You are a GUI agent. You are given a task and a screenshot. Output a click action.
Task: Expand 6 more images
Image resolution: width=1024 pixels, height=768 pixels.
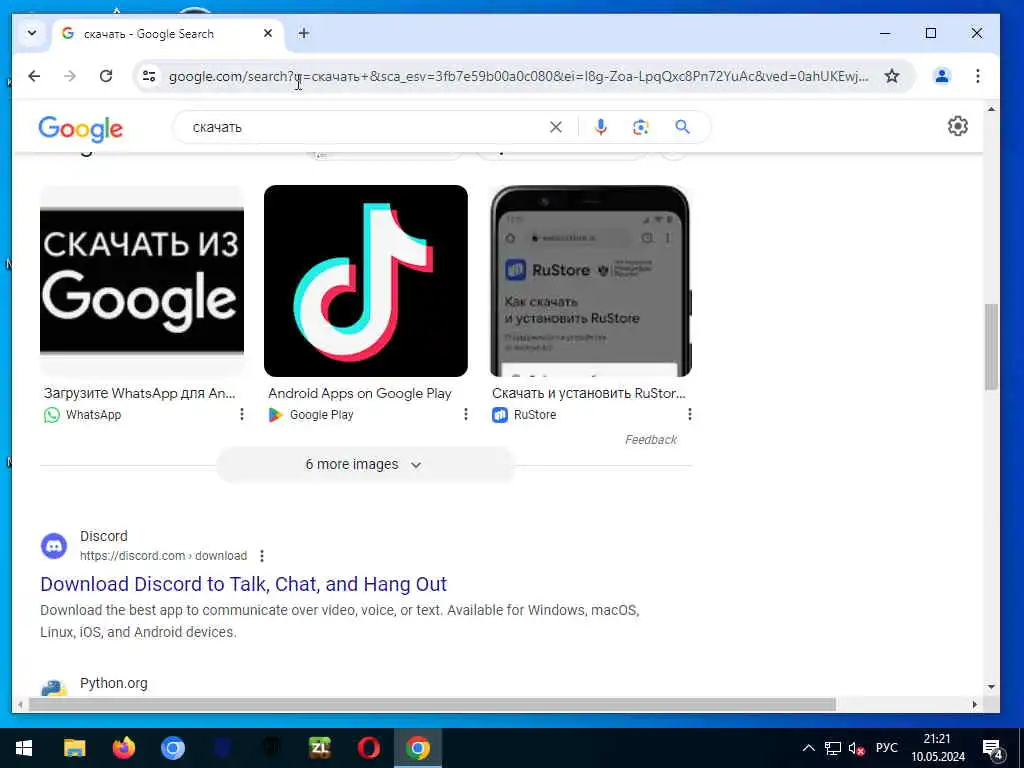point(365,464)
